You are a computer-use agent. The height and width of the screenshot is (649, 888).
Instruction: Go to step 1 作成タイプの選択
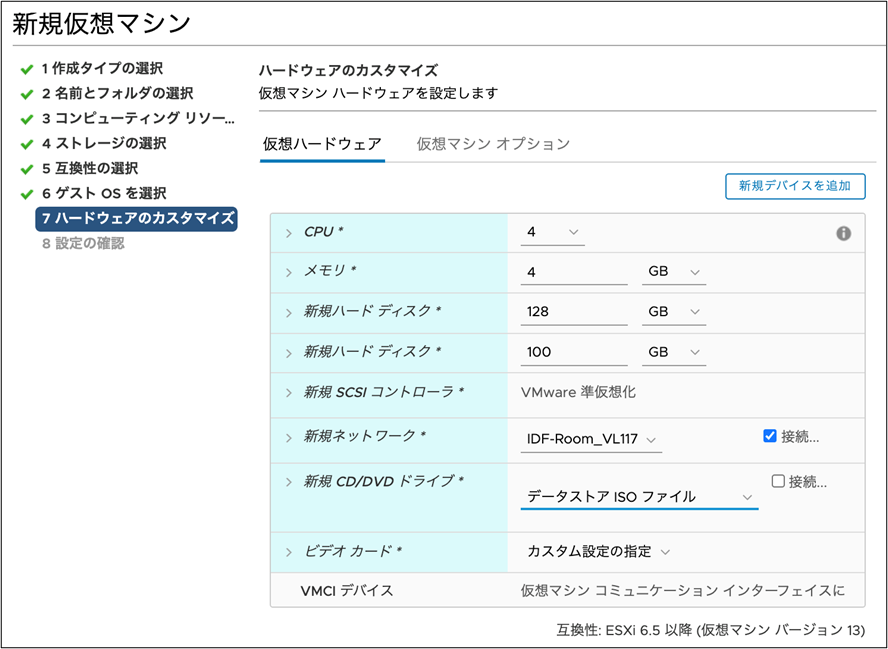(102, 69)
